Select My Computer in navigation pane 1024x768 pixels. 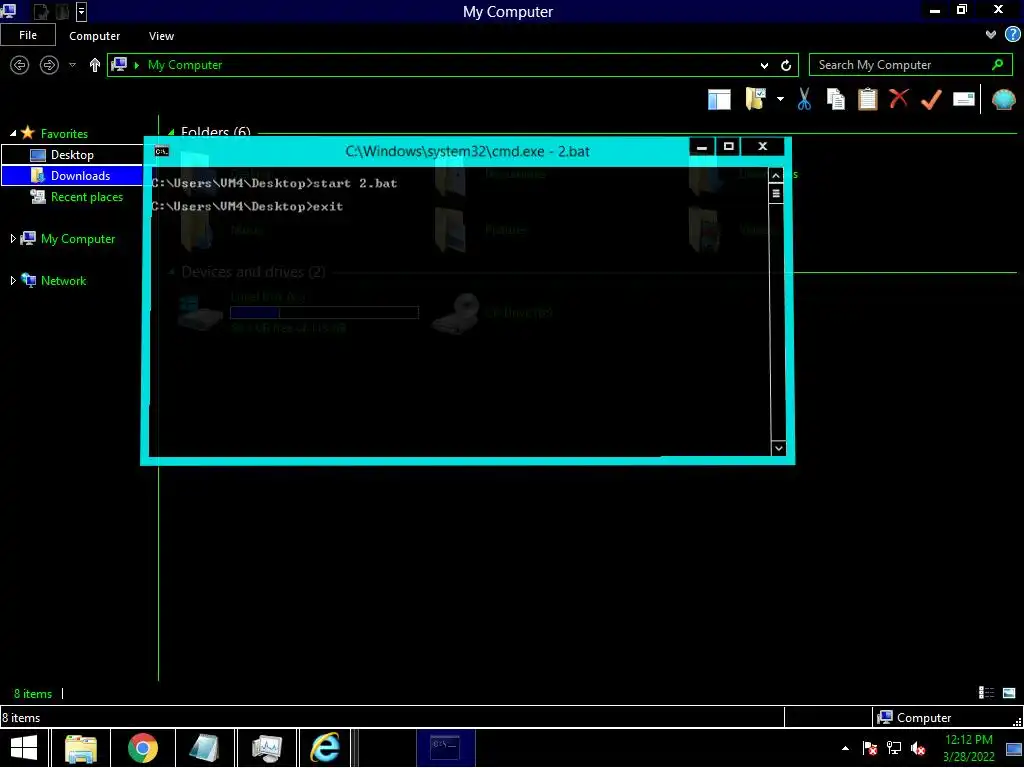pos(78,239)
